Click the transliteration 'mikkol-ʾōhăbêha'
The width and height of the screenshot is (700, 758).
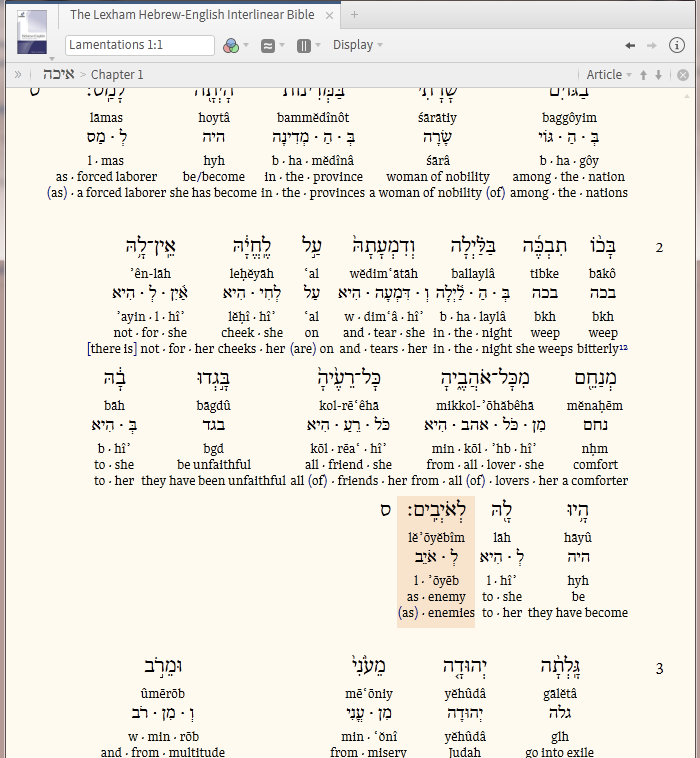[x=485, y=406]
